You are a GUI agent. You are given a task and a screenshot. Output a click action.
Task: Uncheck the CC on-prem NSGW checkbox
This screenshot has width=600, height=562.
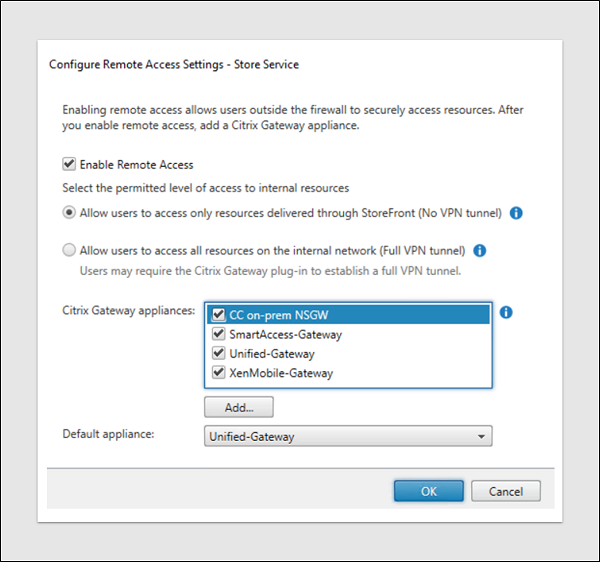218,314
